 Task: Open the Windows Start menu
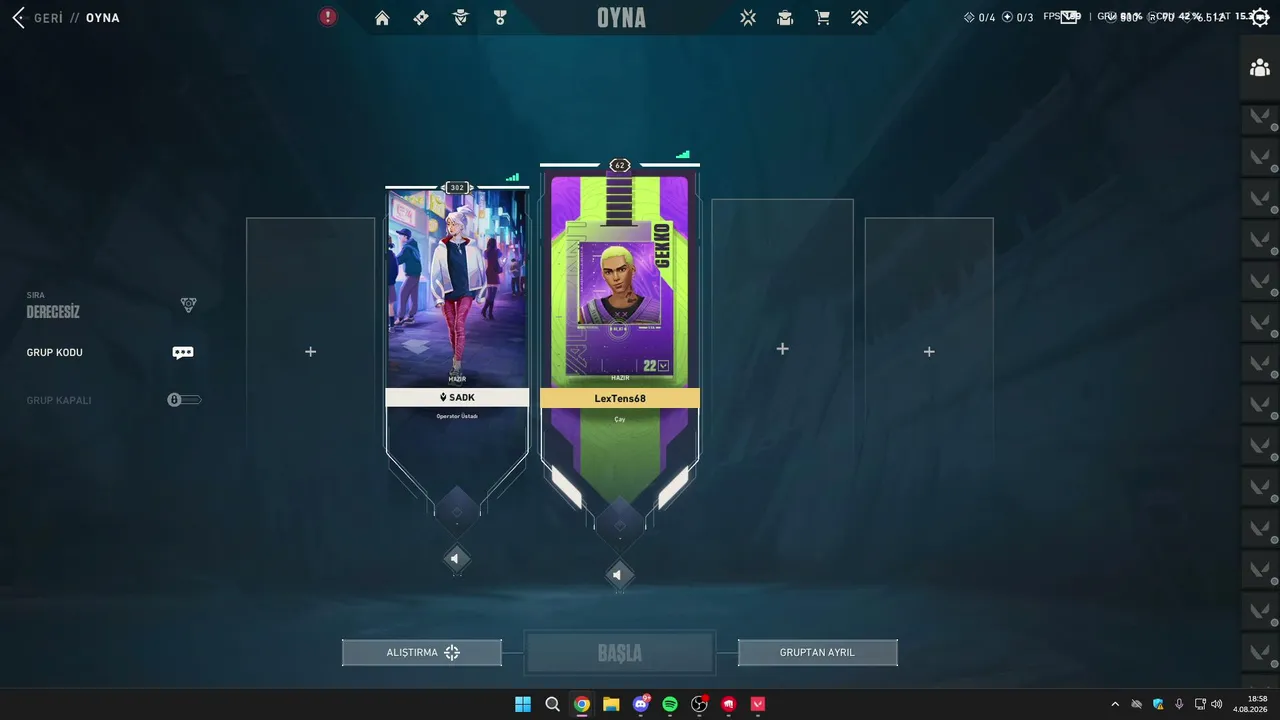(523, 704)
